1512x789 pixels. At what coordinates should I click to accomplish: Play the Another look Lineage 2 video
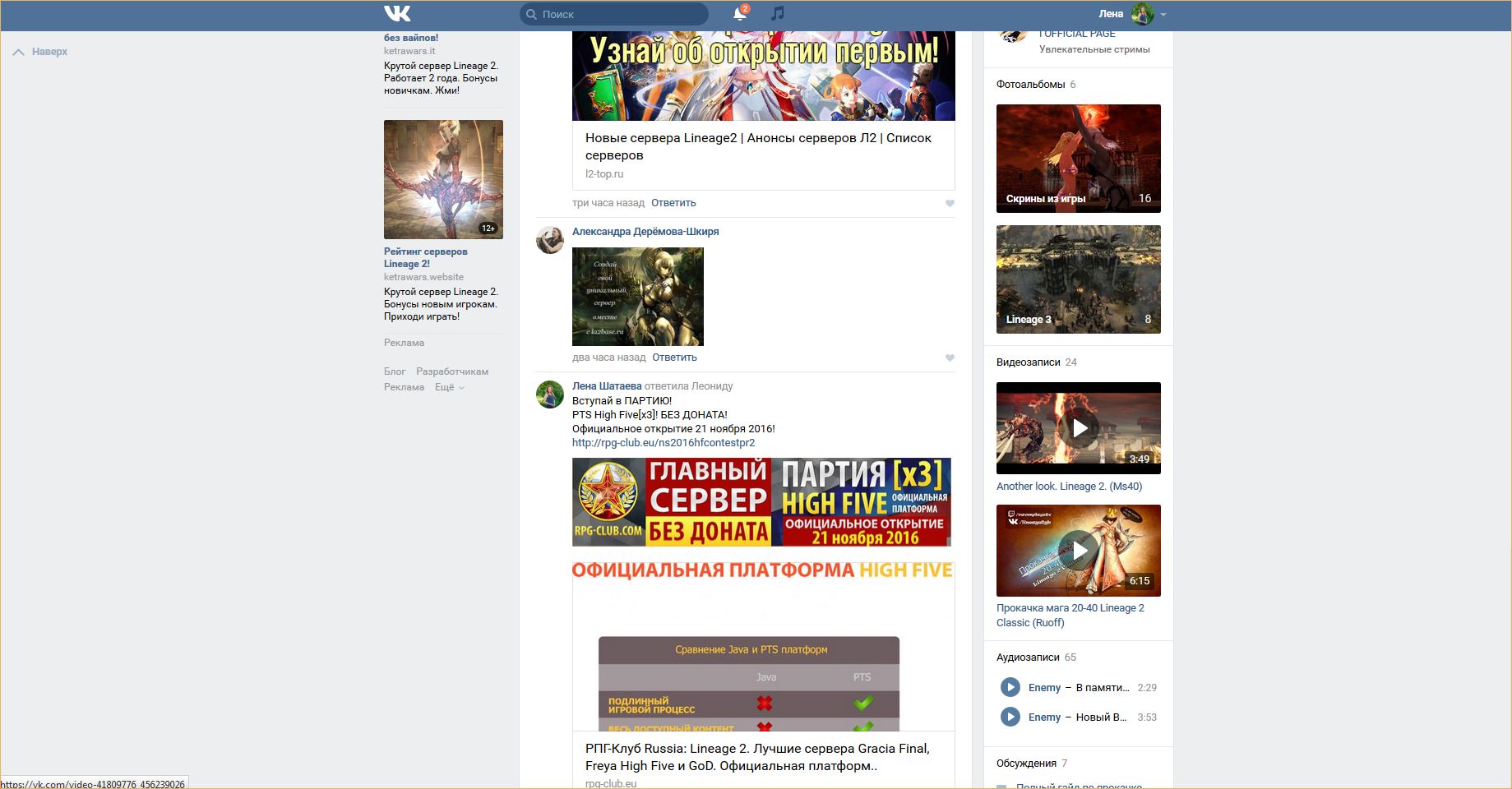(1078, 428)
